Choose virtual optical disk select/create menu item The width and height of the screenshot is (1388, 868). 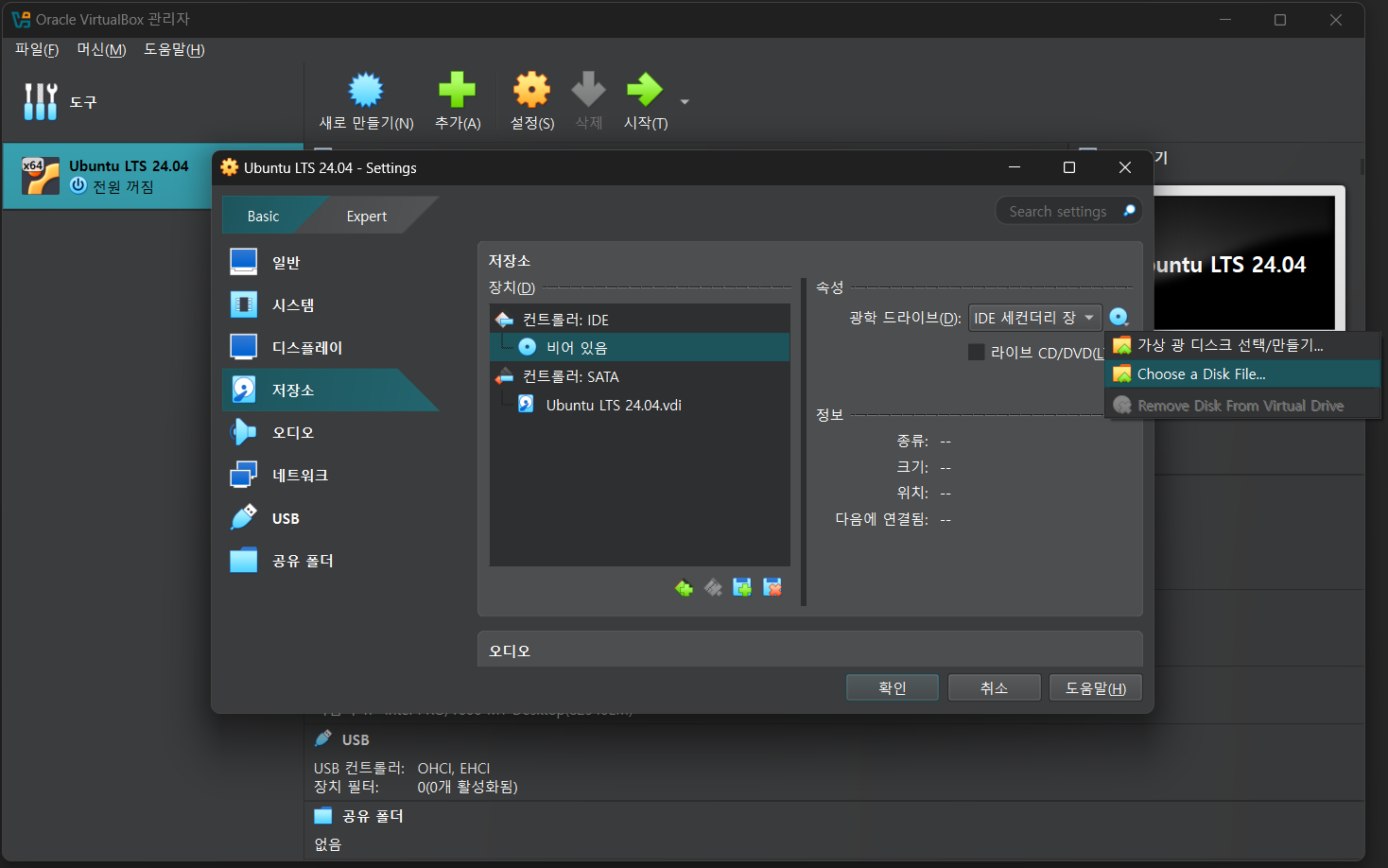click(x=1242, y=345)
